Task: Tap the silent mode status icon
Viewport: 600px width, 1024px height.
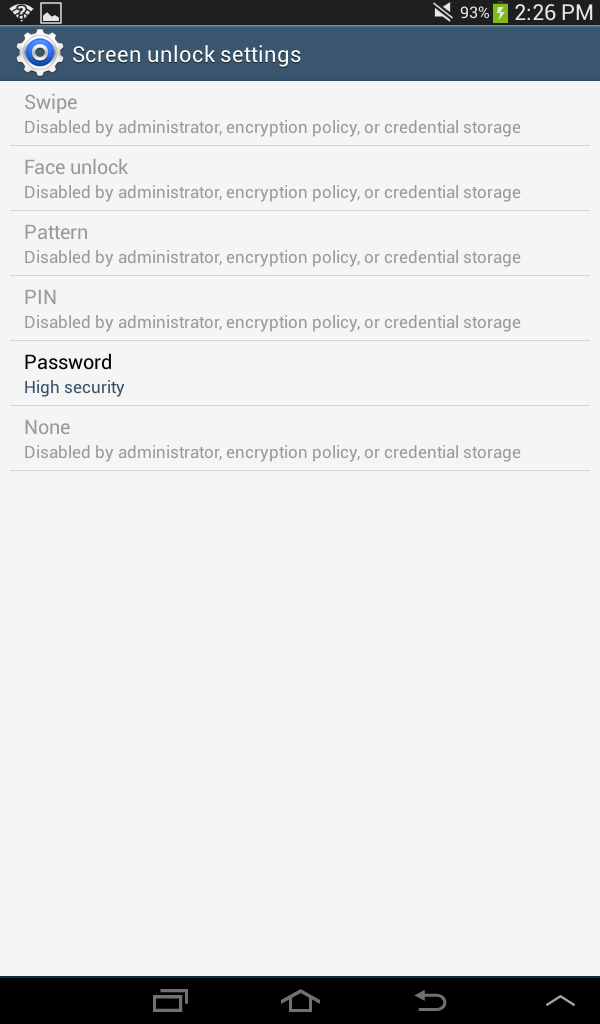Action: tap(443, 13)
